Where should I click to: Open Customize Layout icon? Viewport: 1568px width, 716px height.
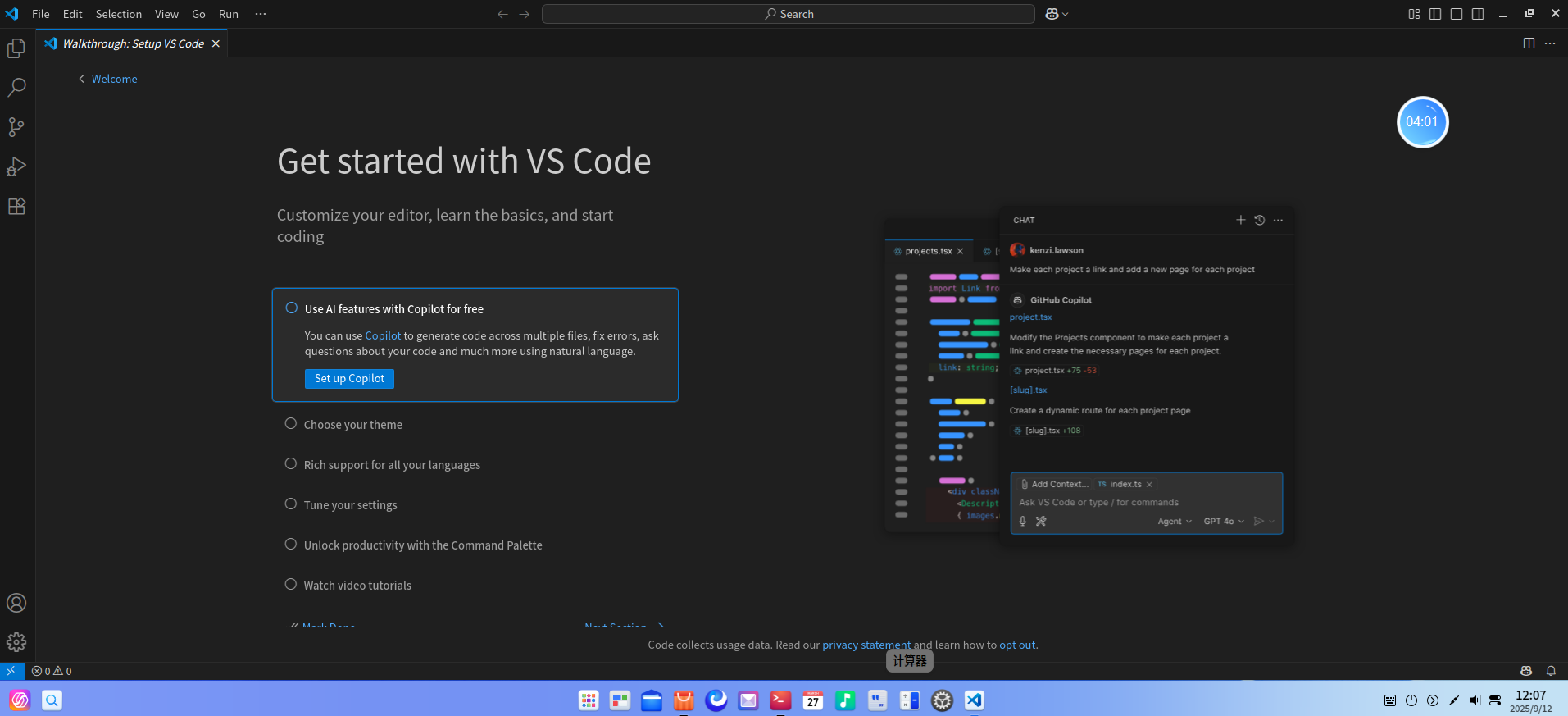coord(1414,14)
